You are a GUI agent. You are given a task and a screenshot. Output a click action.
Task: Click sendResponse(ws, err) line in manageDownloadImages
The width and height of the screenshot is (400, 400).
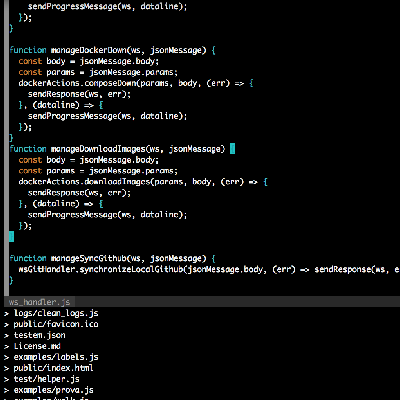click(x=79, y=193)
